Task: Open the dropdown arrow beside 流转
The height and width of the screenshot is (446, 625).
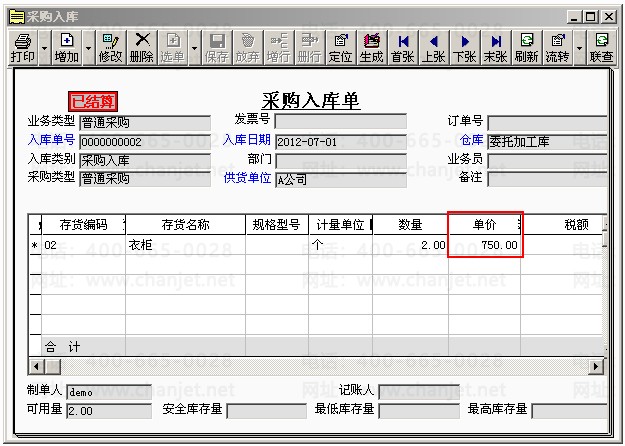Action: [580, 48]
